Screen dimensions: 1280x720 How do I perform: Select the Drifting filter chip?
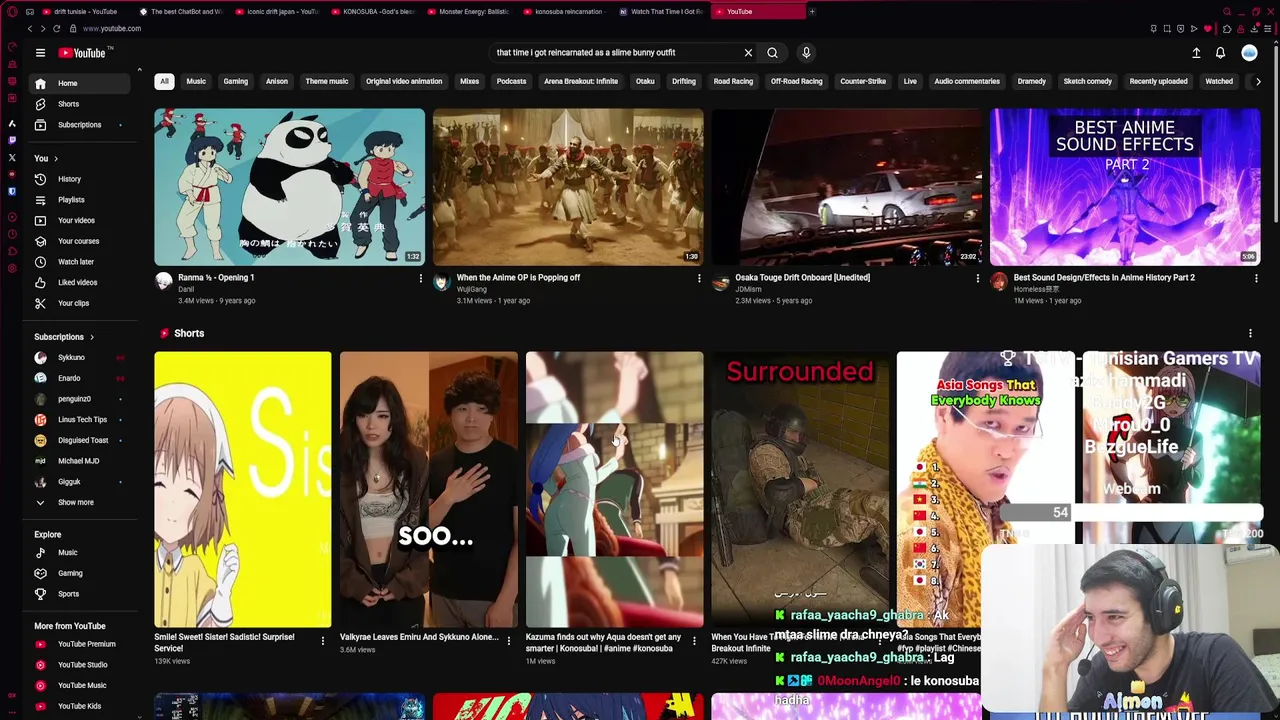click(x=684, y=81)
